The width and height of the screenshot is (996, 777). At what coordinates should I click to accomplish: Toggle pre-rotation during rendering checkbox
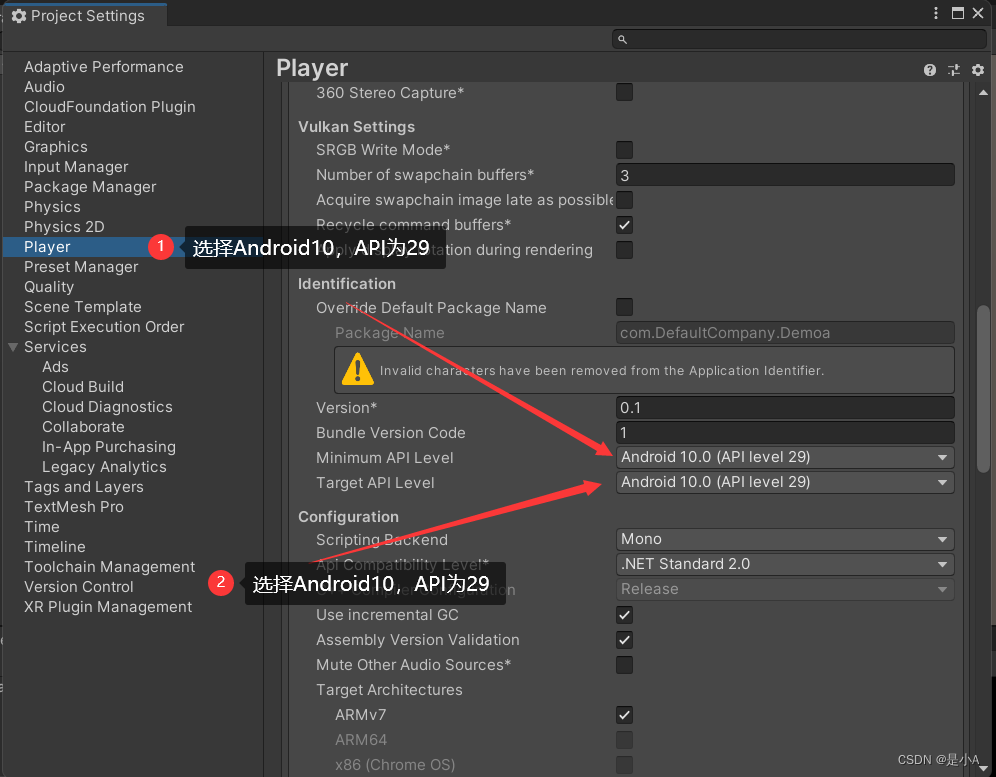click(x=624, y=250)
